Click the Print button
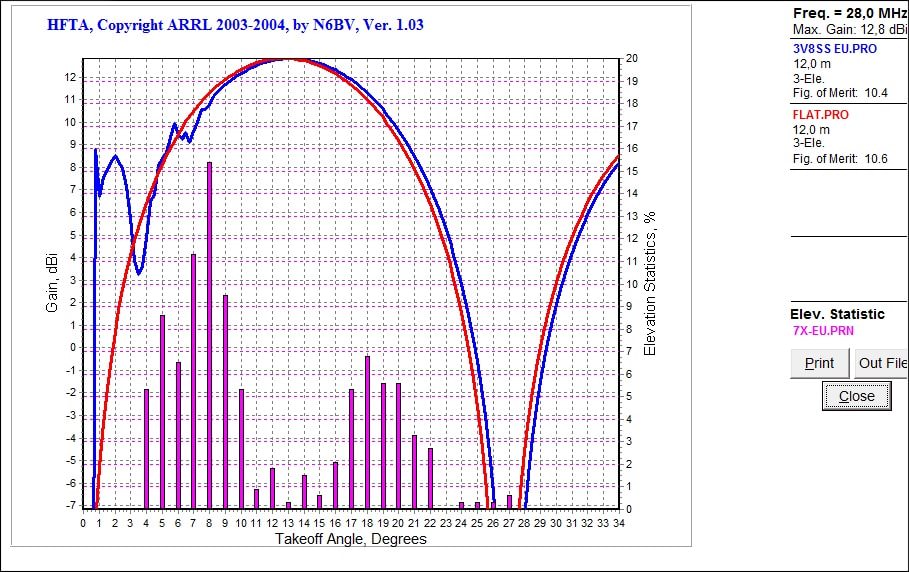909x572 pixels. [819, 363]
